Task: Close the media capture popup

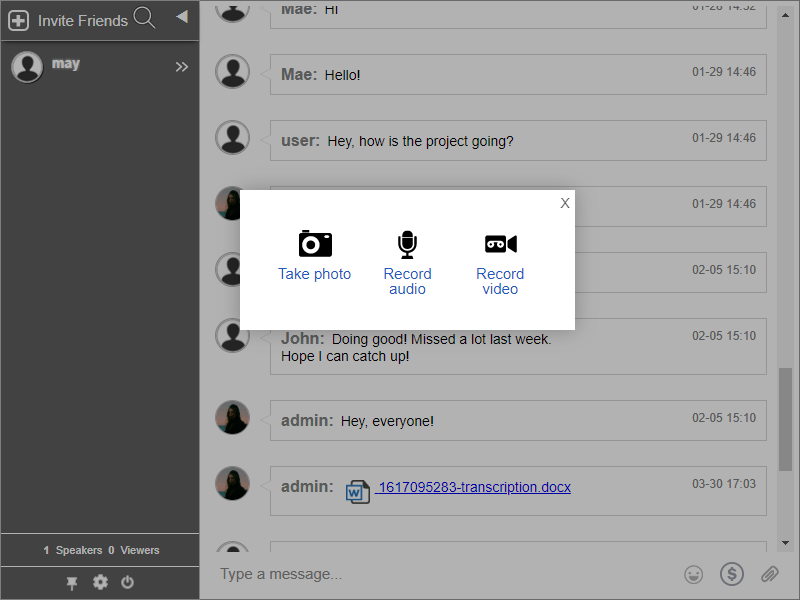Action: click(x=565, y=203)
